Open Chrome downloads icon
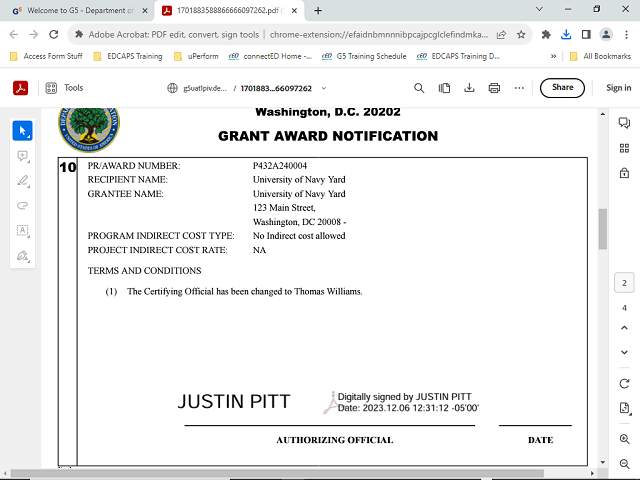 click(566, 35)
